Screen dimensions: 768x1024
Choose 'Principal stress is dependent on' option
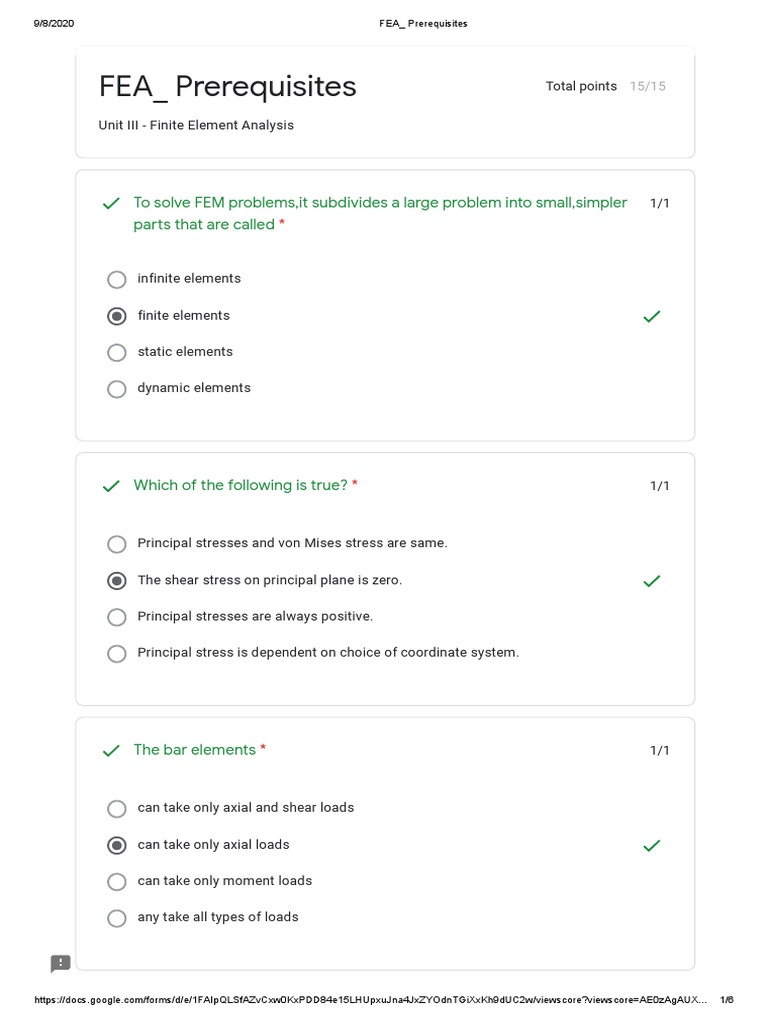pyautogui.click(x=117, y=654)
